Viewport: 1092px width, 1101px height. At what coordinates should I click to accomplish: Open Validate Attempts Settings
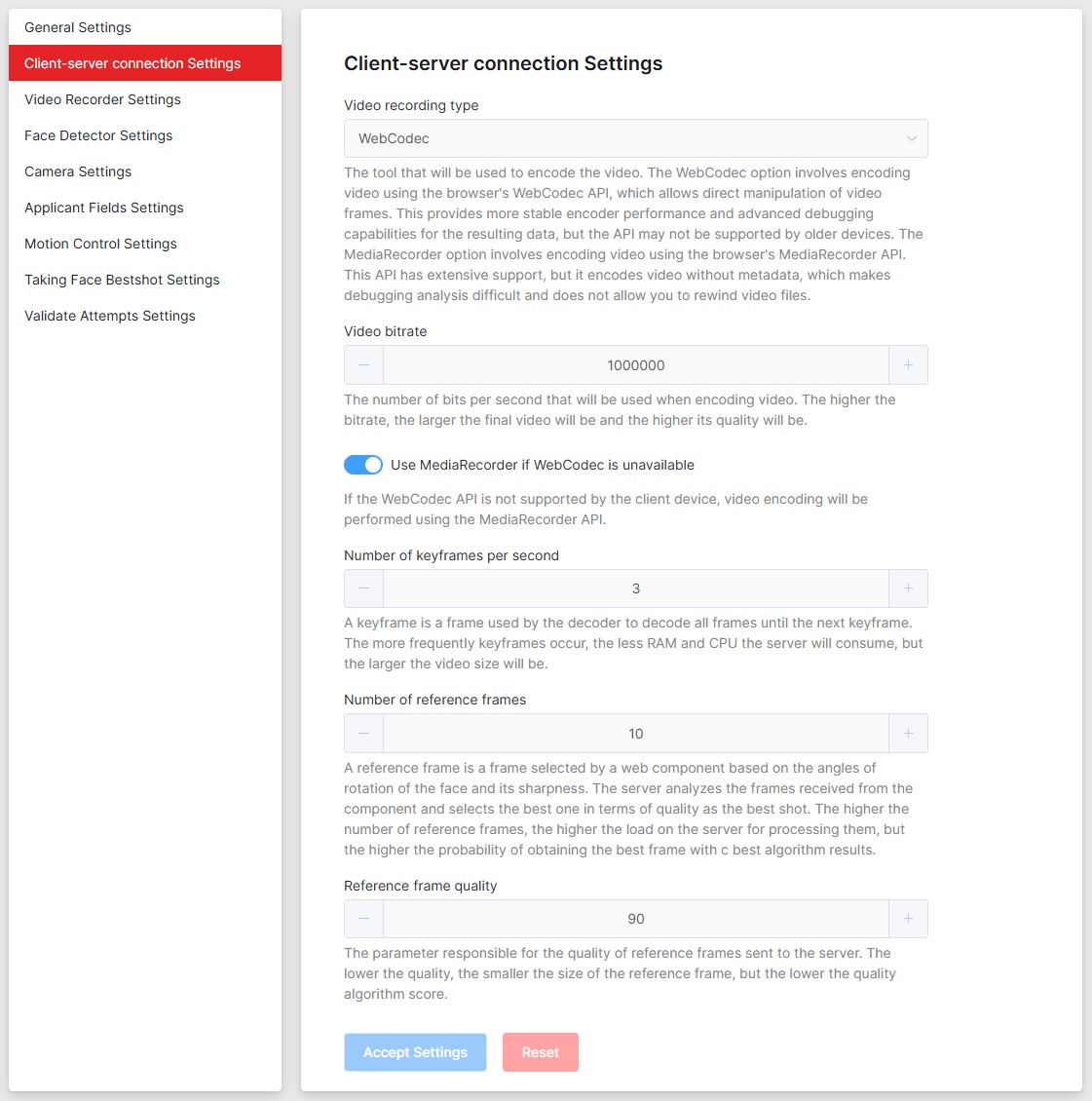tap(110, 316)
